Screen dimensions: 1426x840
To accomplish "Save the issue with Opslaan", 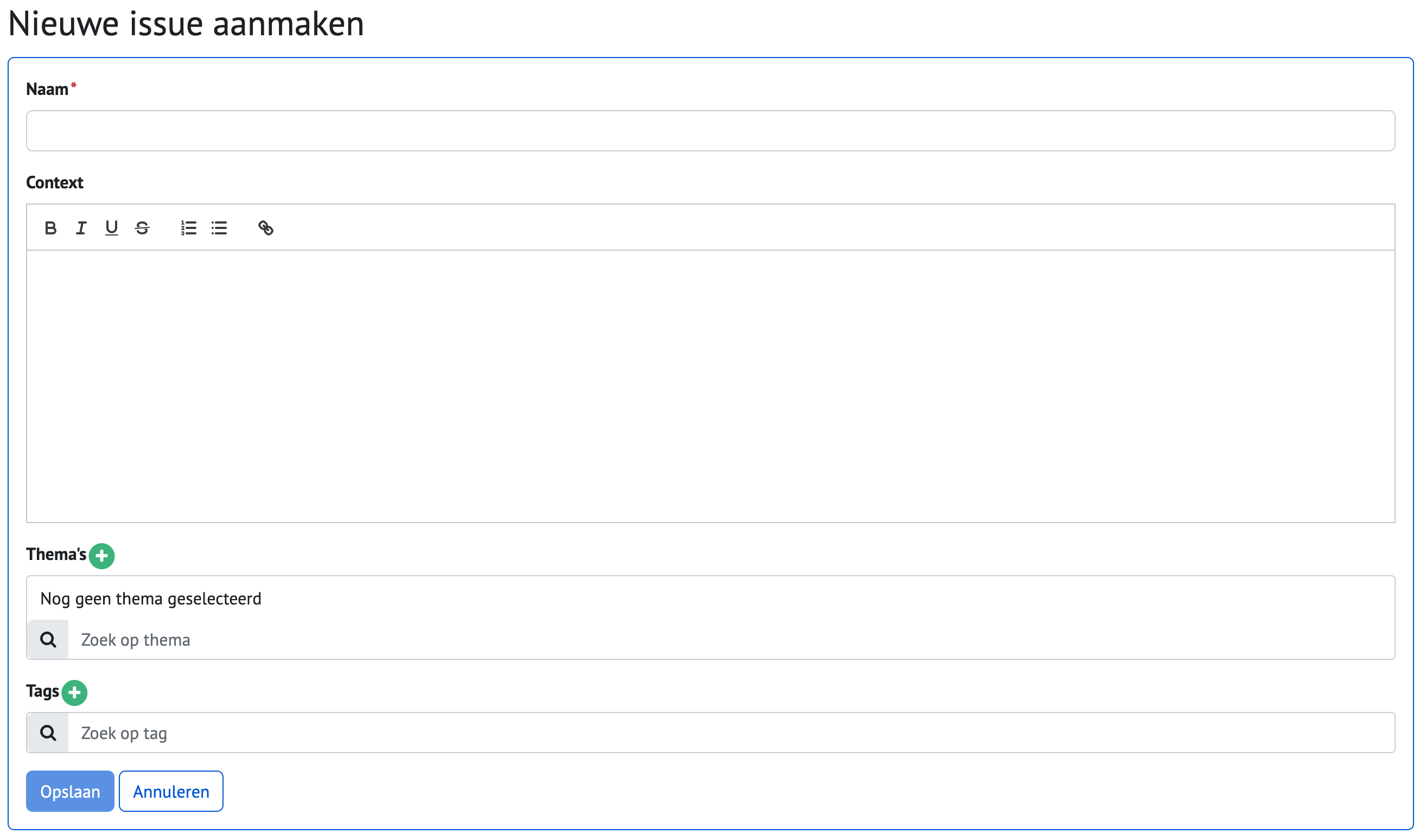I will [x=70, y=791].
